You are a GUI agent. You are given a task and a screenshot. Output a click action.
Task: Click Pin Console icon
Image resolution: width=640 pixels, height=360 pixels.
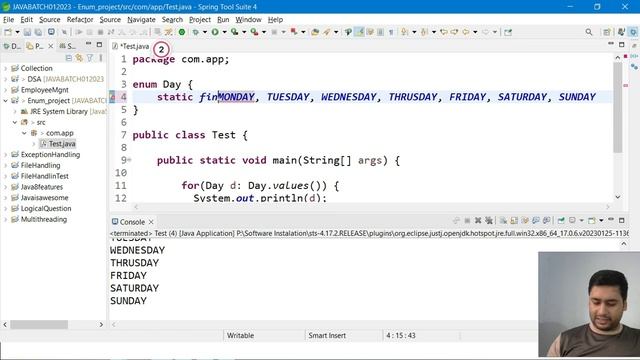[561, 220]
